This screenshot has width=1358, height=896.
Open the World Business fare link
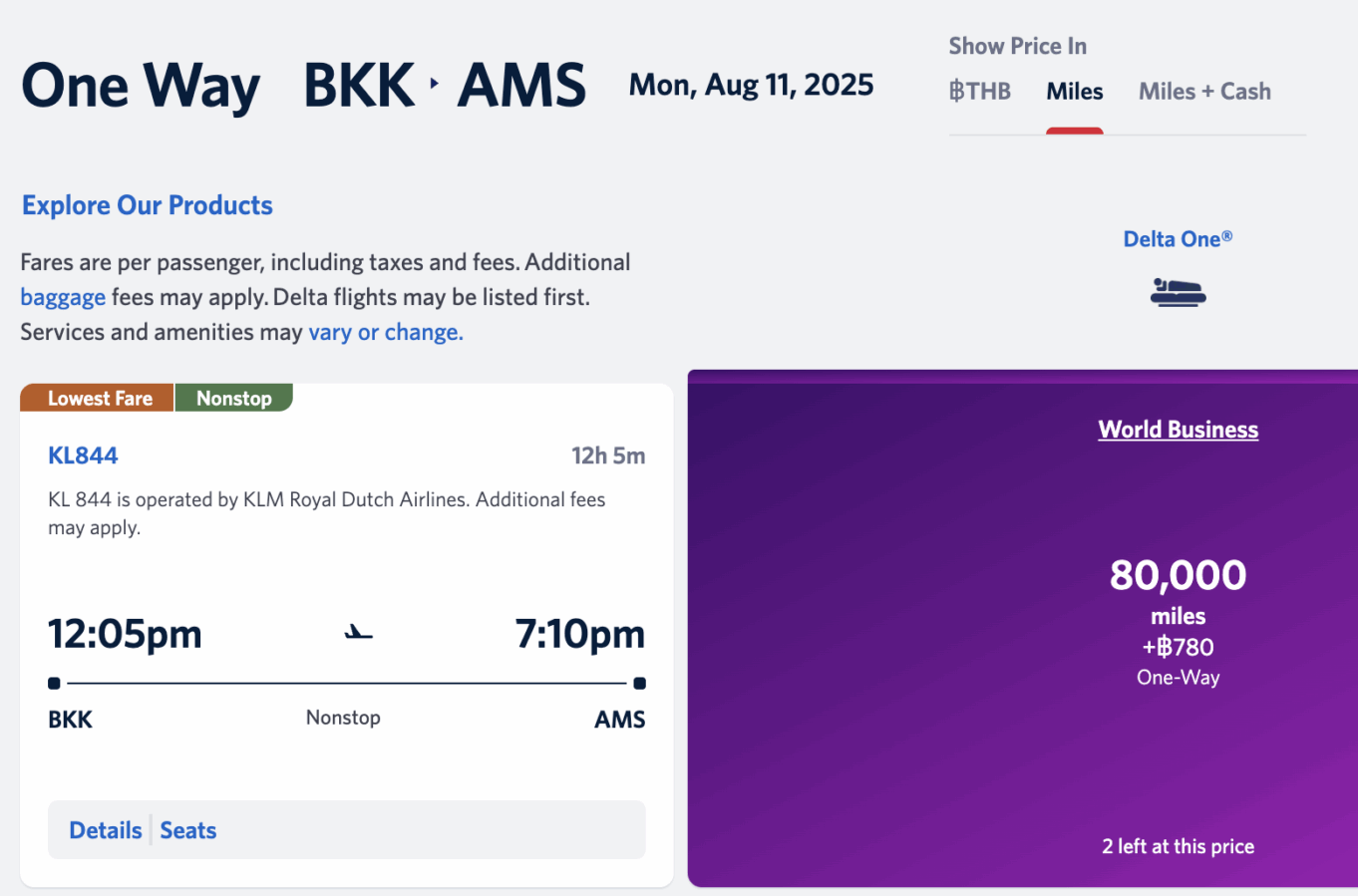click(x=1178, y=430)
